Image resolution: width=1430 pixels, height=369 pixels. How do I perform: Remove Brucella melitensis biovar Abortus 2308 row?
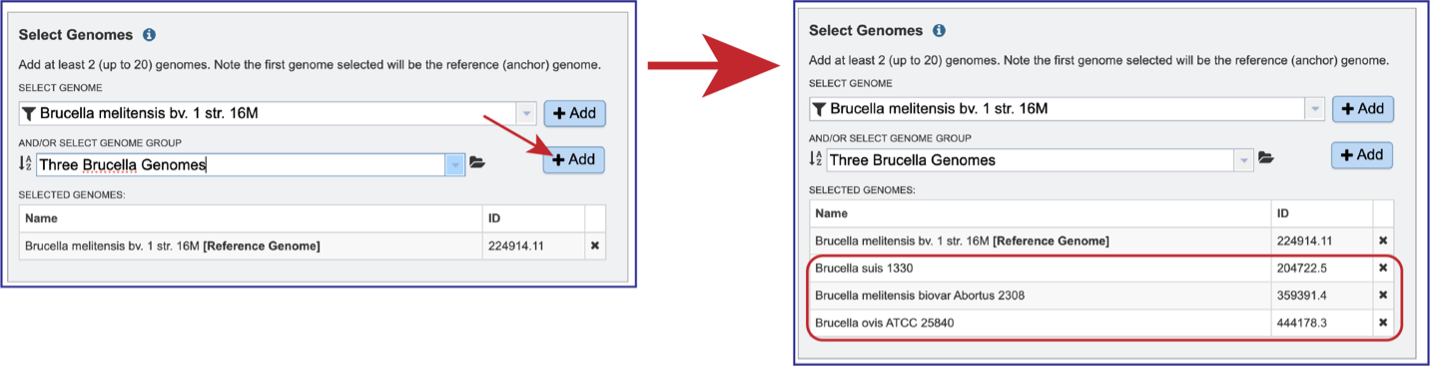(x=1383, y=295)
